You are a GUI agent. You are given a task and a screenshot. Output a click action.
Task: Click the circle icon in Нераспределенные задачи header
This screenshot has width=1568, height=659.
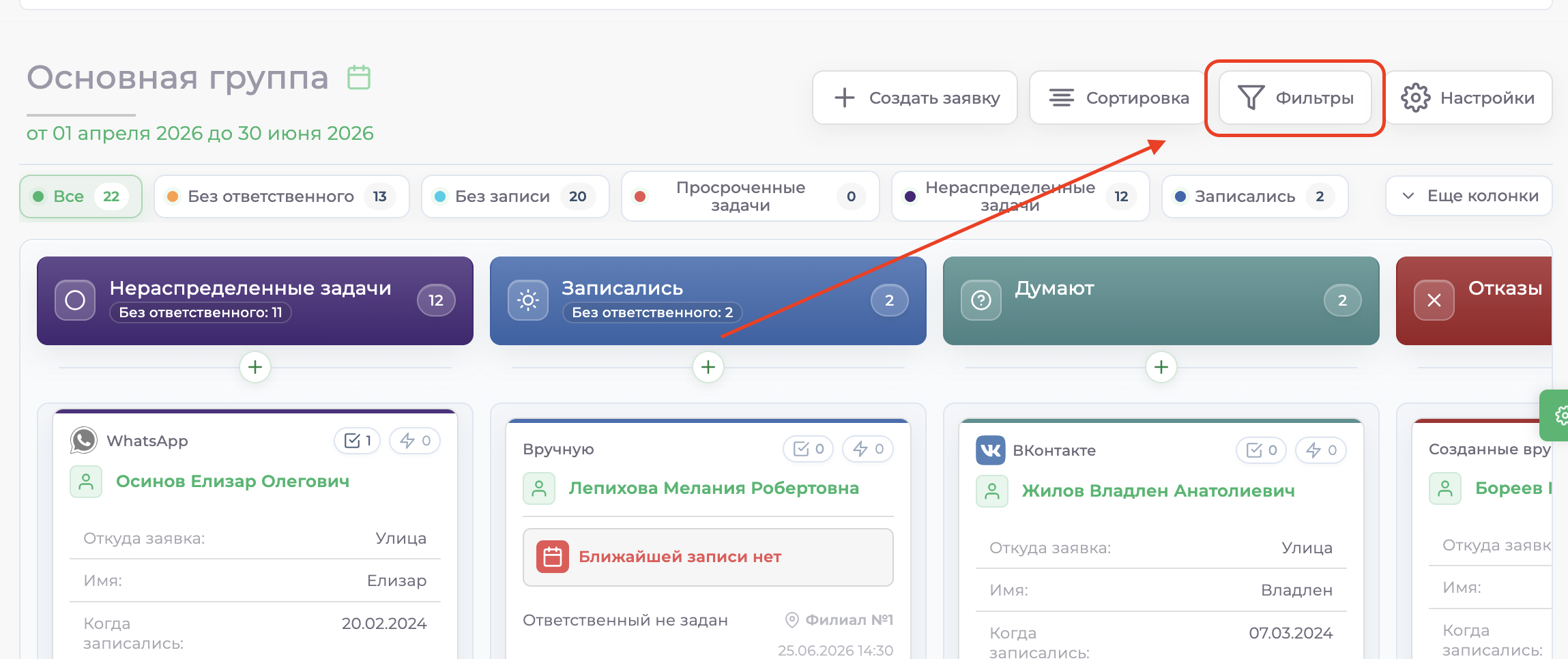[x=75, y=300]
